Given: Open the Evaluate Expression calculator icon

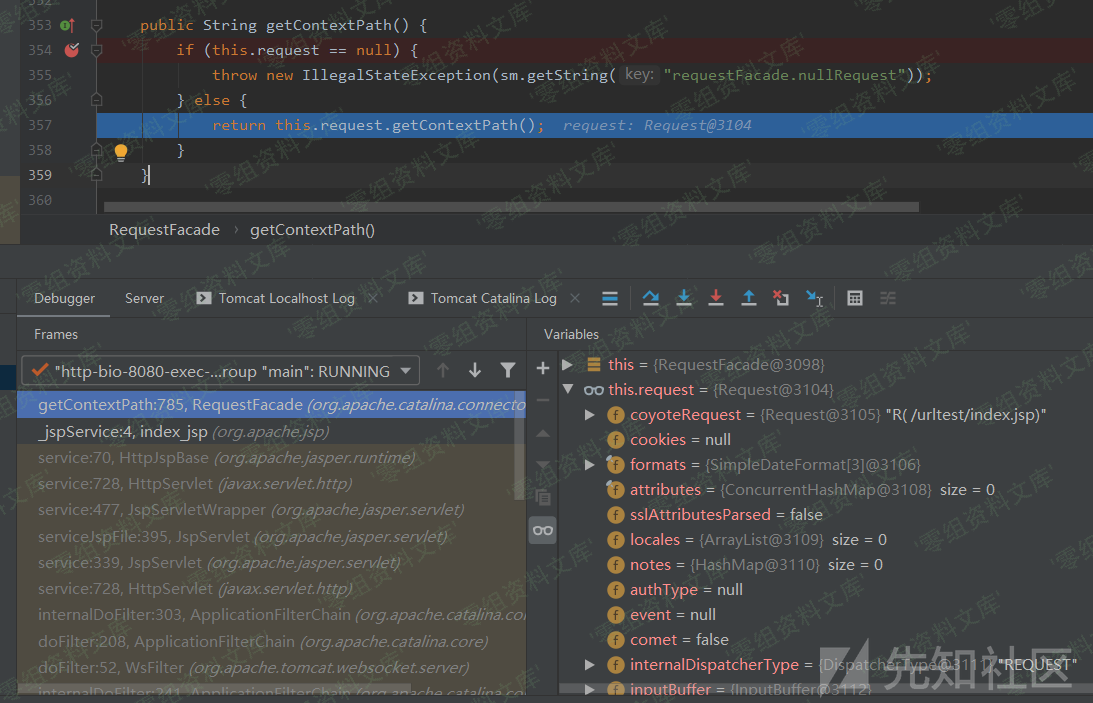Looking at the screenshot, I should point(855,298).
